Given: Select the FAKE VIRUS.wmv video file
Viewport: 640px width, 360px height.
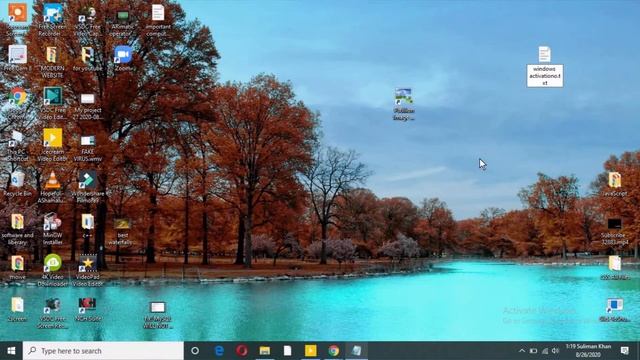Looking at the screenshot, I should point(87,147).
